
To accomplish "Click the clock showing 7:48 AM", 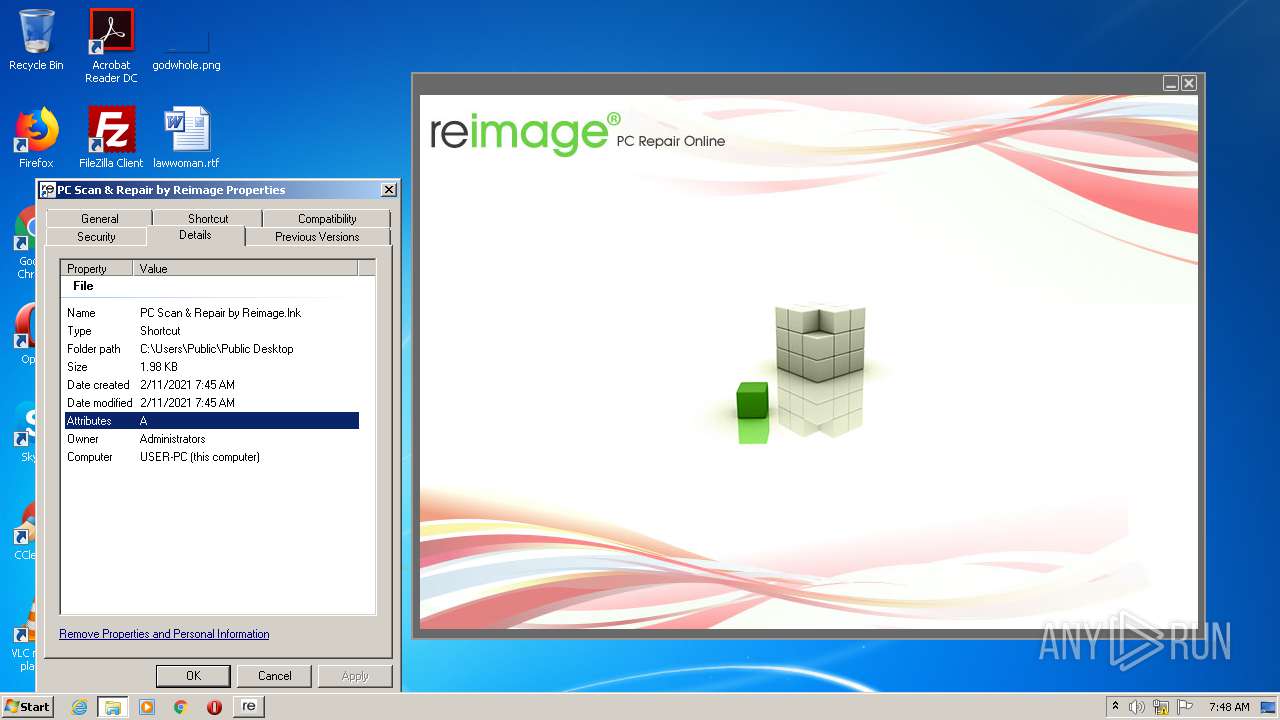I will (1229, 707).
